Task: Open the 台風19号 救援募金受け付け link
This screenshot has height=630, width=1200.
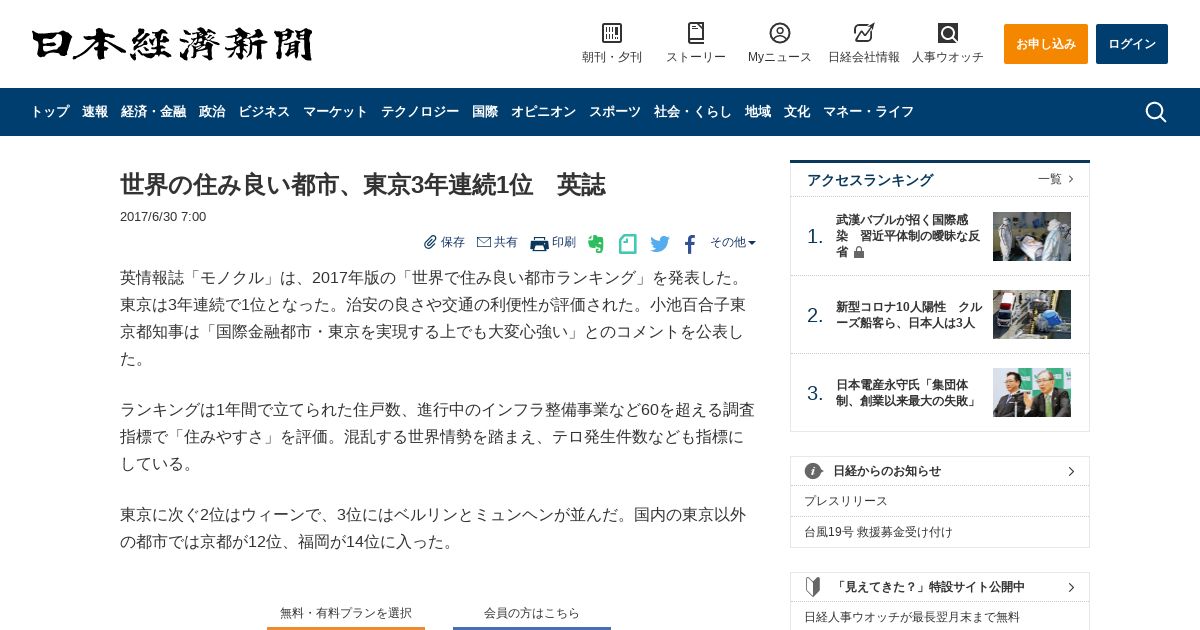Action: pos(879,532)
